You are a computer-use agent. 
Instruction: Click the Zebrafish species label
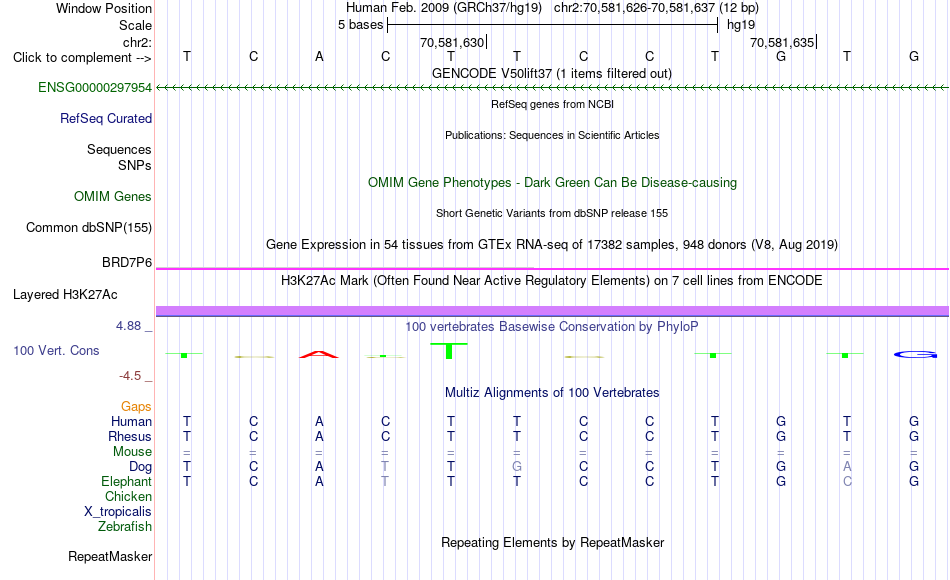[x=125, y=527]
